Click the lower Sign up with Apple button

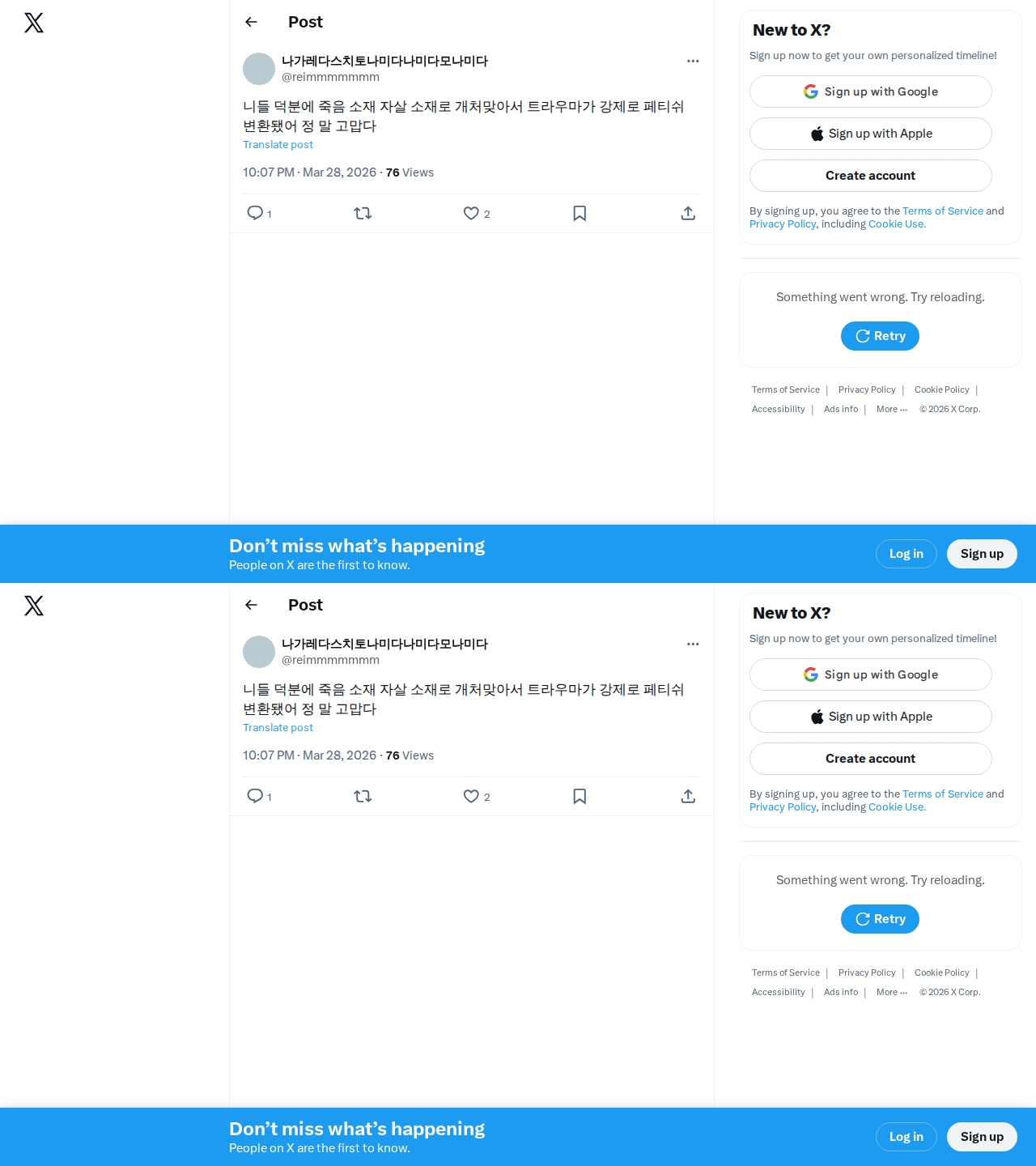click(x=871, y=717)
